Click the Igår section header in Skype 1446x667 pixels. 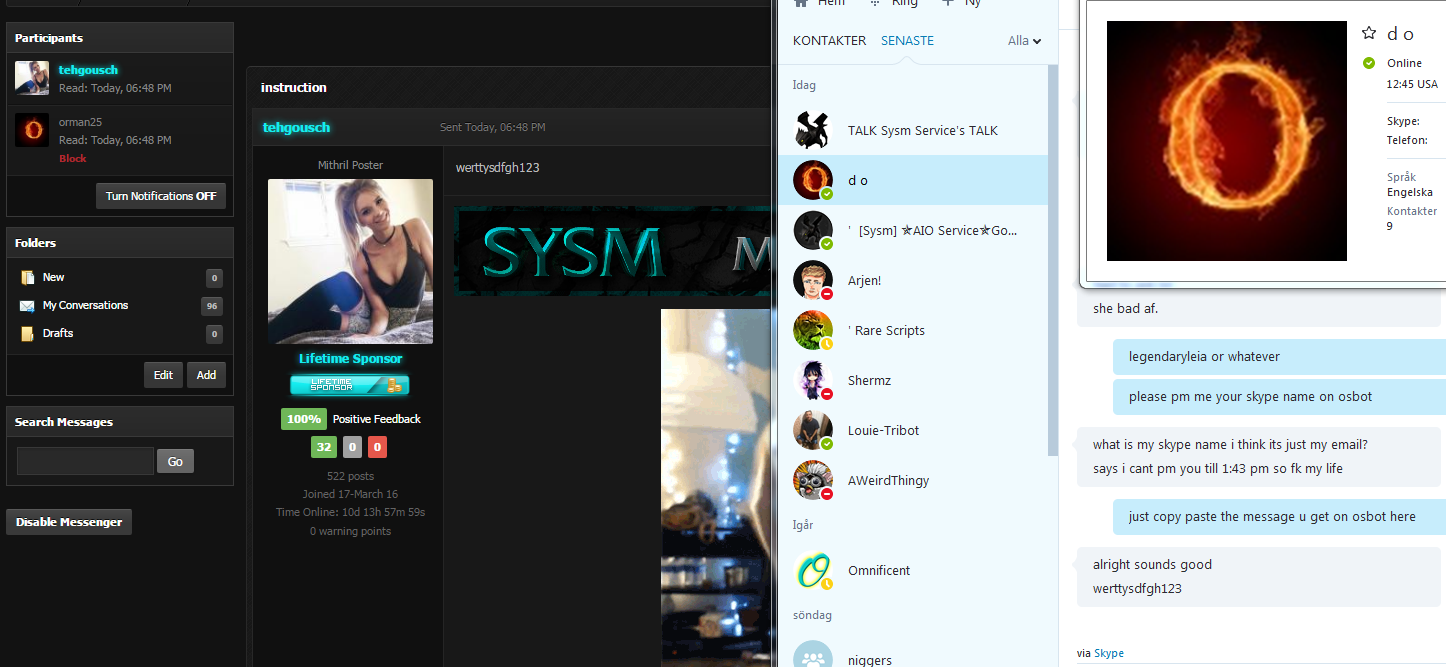pos(803,525)
